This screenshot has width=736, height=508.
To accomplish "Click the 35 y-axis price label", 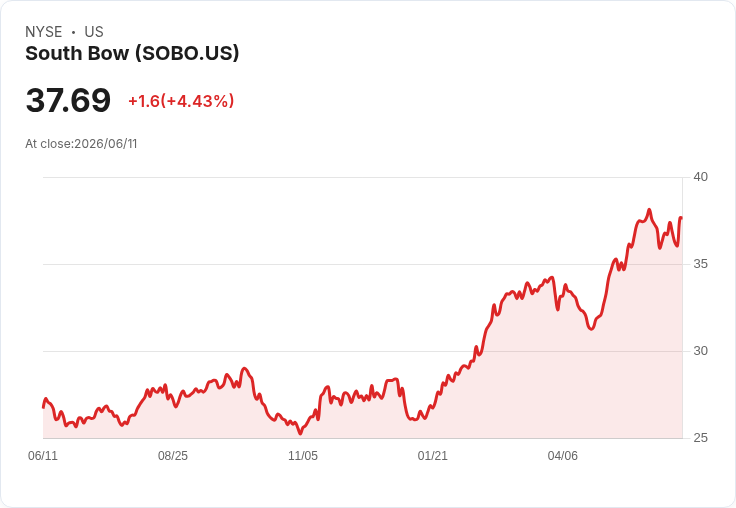I will [700, 264].
